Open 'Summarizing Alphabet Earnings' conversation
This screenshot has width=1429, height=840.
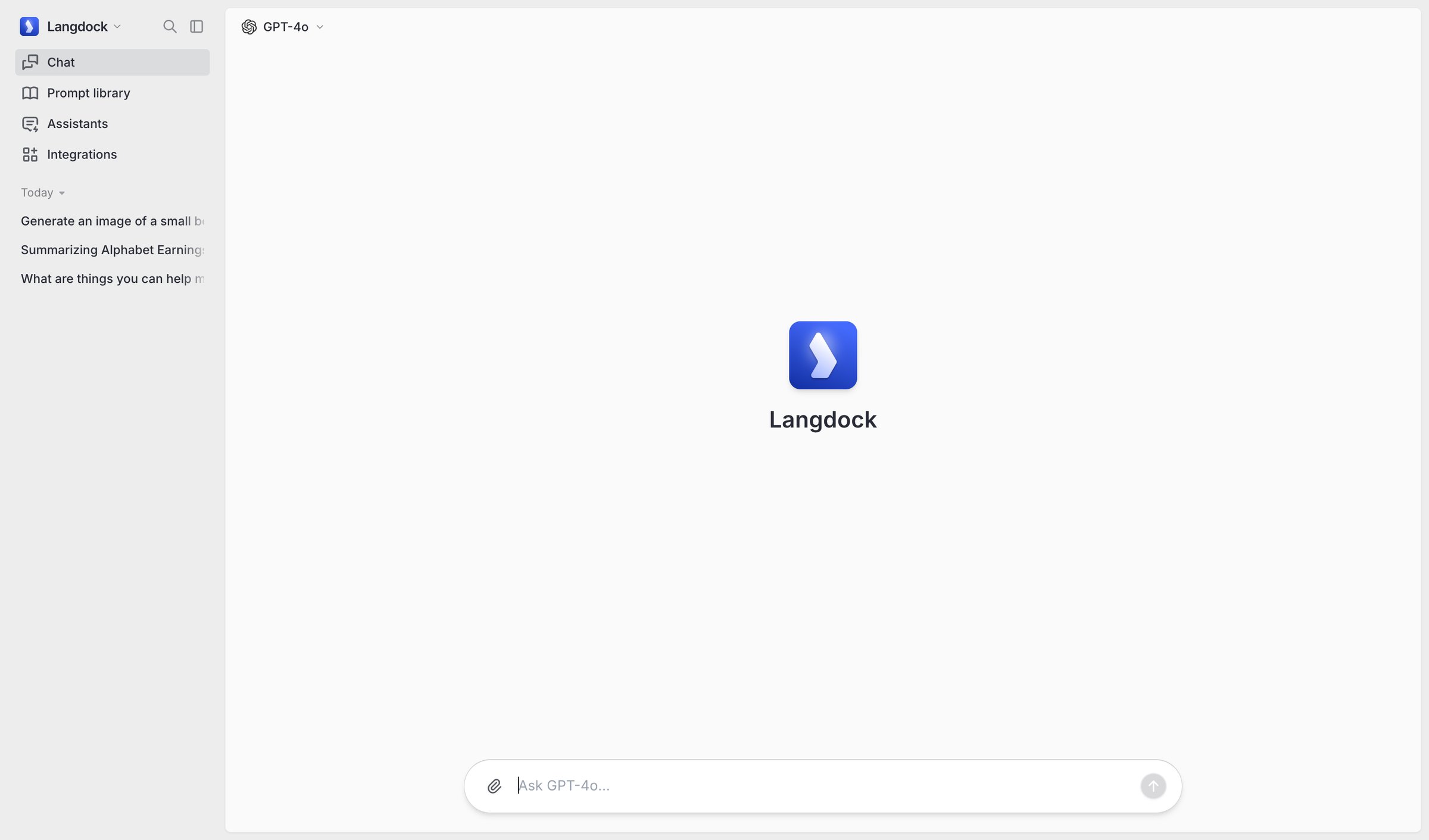click(113, 249)
